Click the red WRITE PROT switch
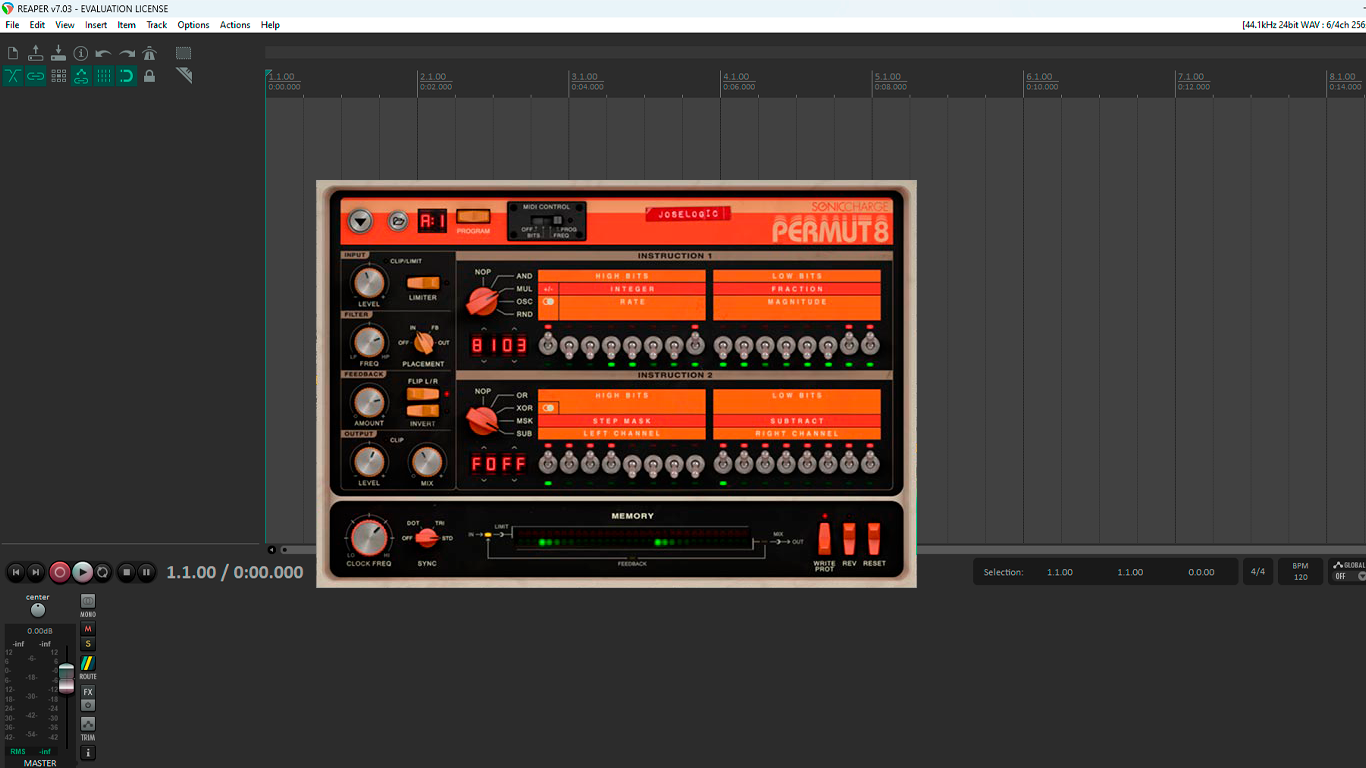 824,539
